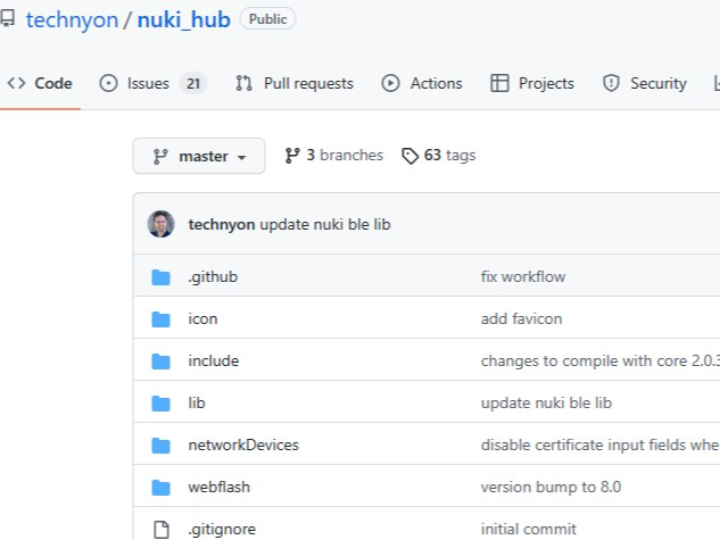Click the .gitignore file icon

161,529
